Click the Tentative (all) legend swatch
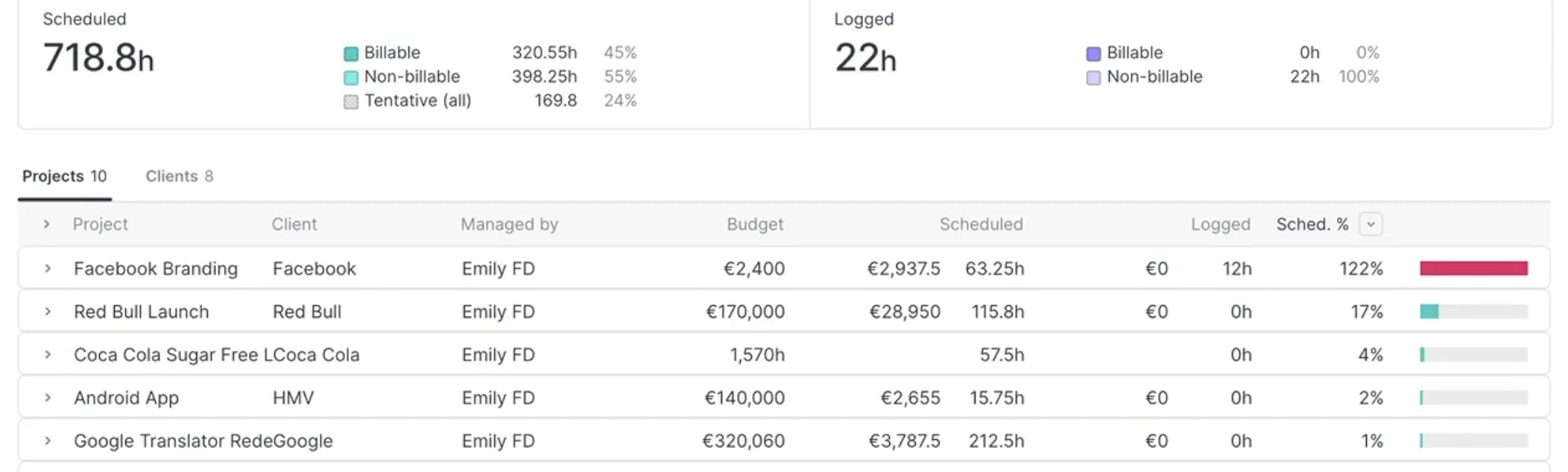The width and height of the screenshot is (1568, 472). coord(351,101)
